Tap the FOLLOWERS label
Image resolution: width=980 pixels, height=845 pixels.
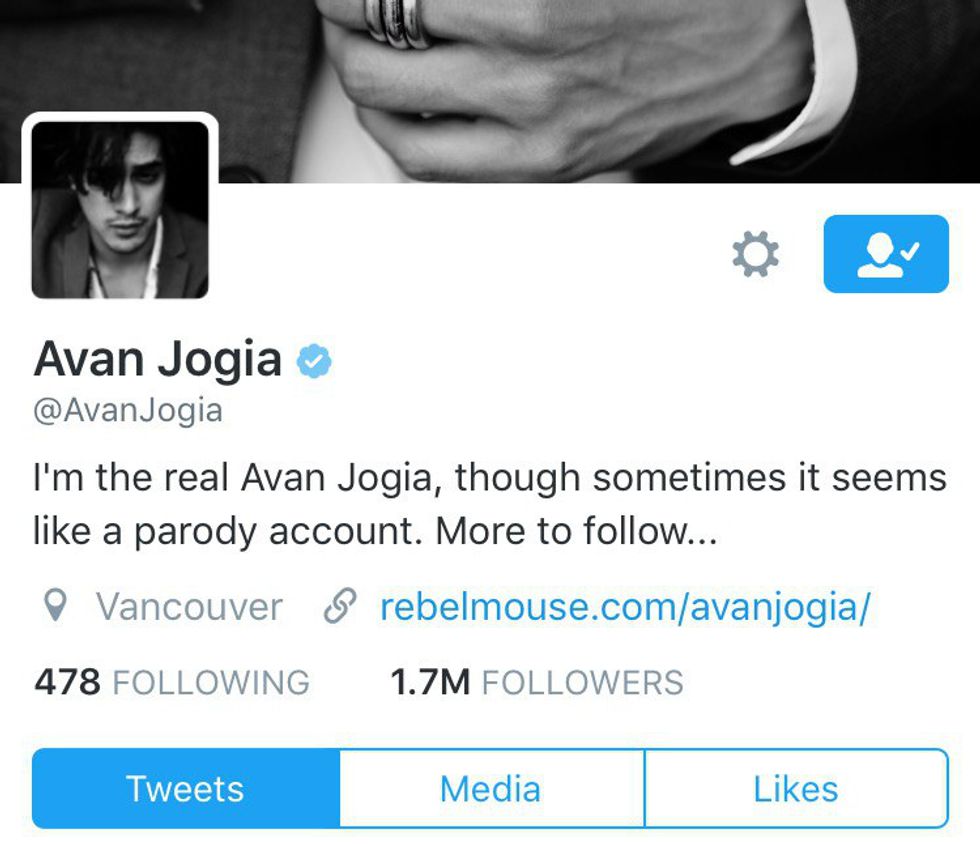click(x=582, y=682)
